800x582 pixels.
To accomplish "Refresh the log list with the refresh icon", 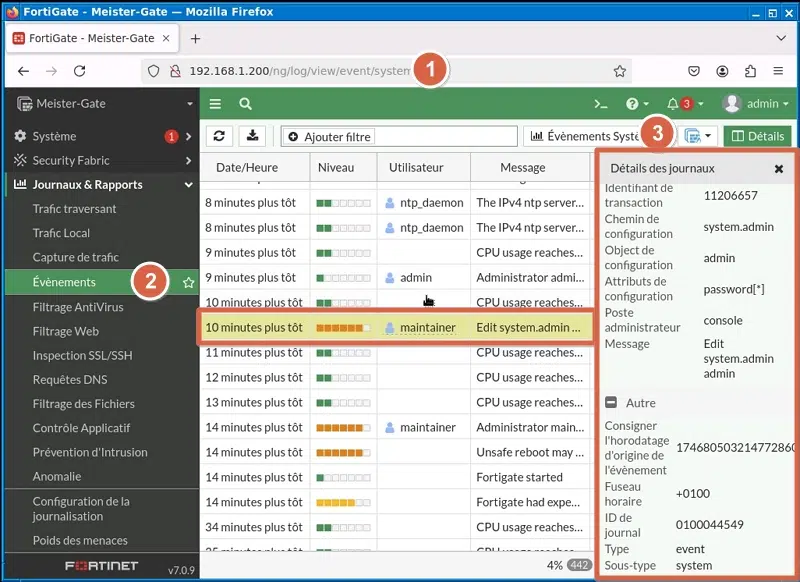I will 219,135.
